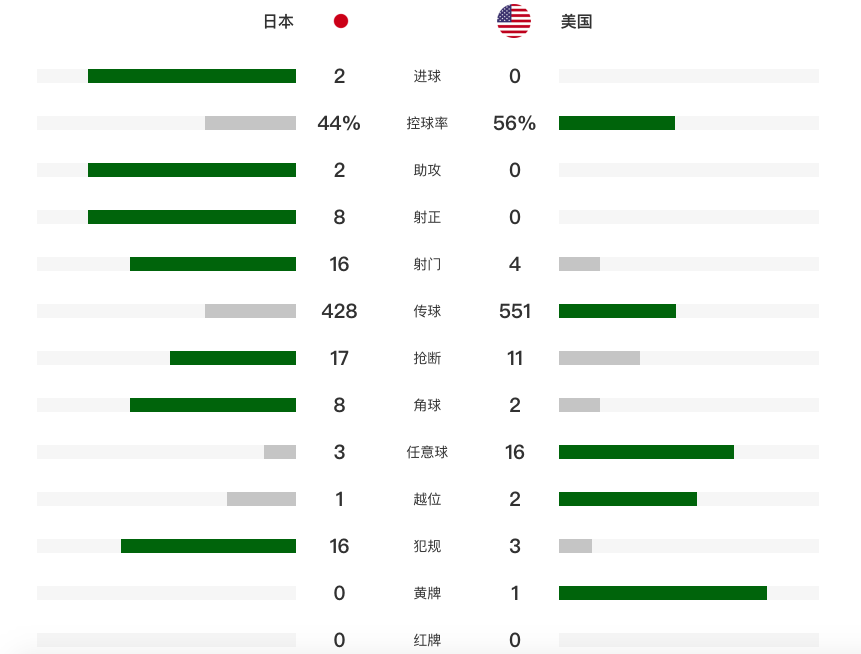861x654 pixels.
Task: Select the 红牌 stat label
Action: coord(427,640)
